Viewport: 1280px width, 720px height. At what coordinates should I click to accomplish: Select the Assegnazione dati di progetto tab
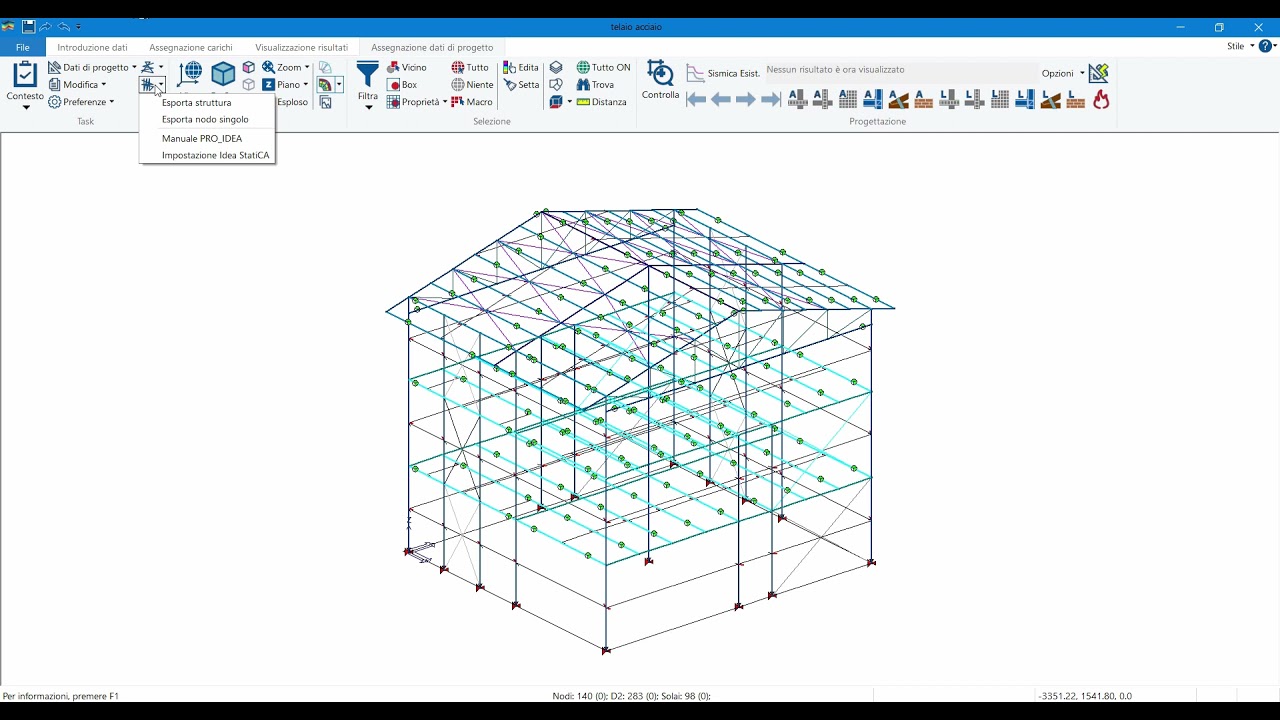coord(432,47)
